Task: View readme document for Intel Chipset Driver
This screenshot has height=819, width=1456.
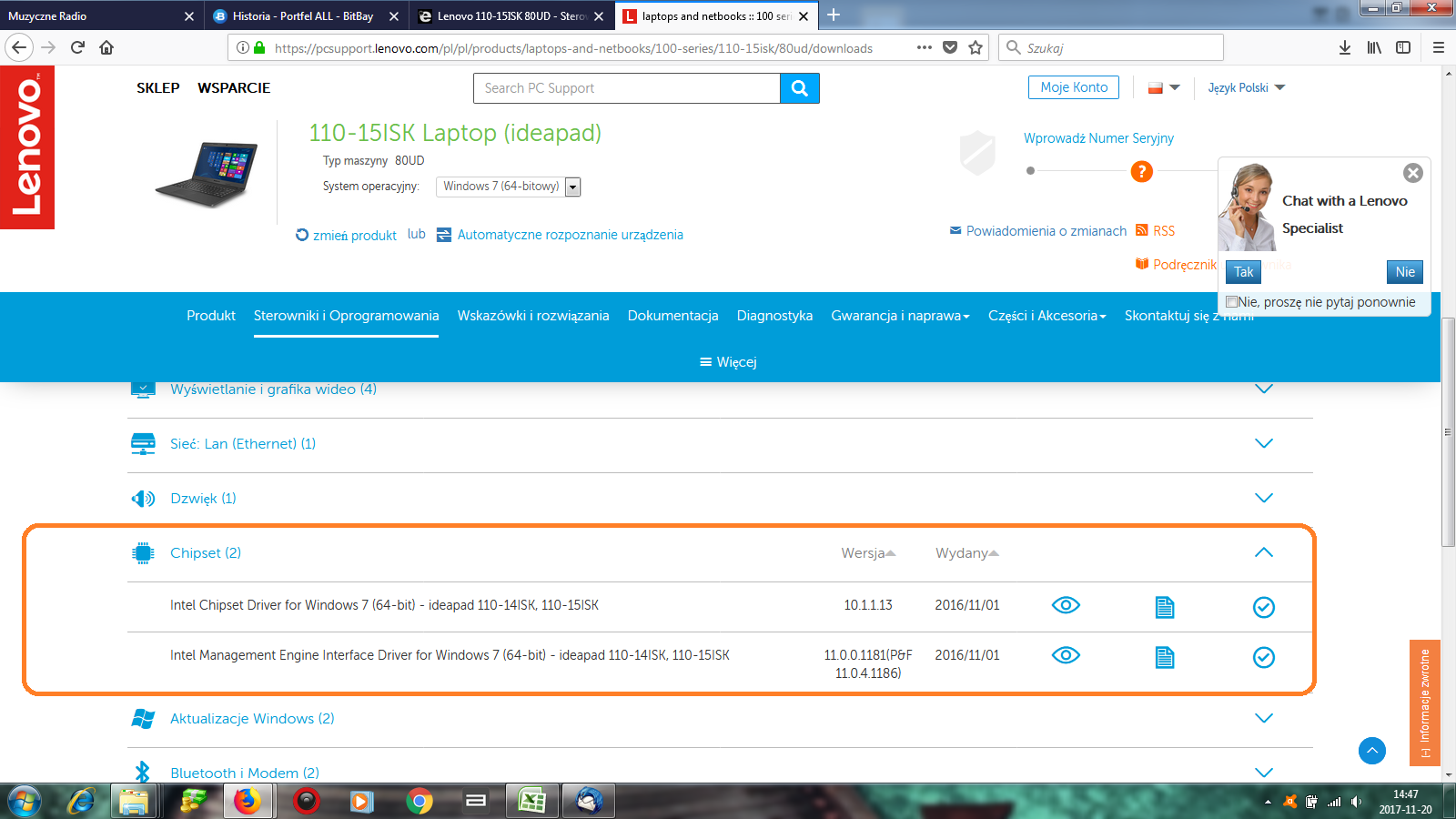Action: 1165,607
